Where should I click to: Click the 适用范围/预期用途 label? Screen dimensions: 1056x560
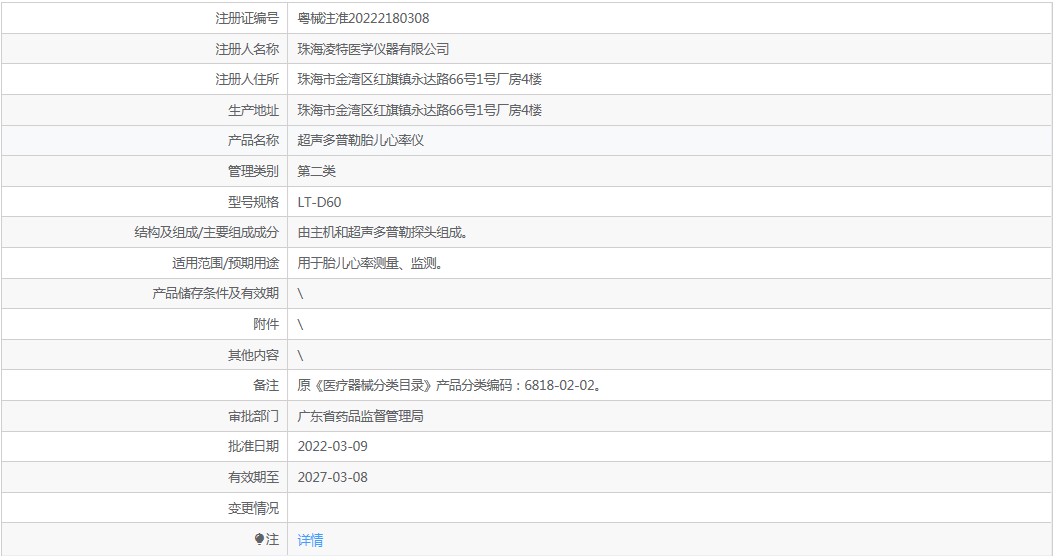[225, 263]
